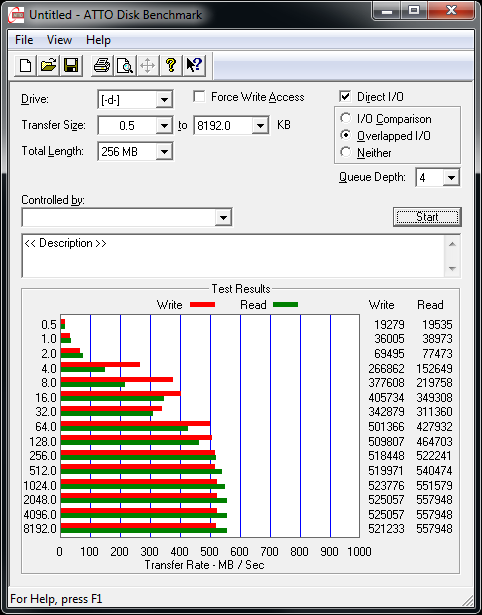The width and height of the screenshot is (482, 615).
Task: Click the yellow question mark About icon
Action: pyautogui.click(x=171, y=65)
